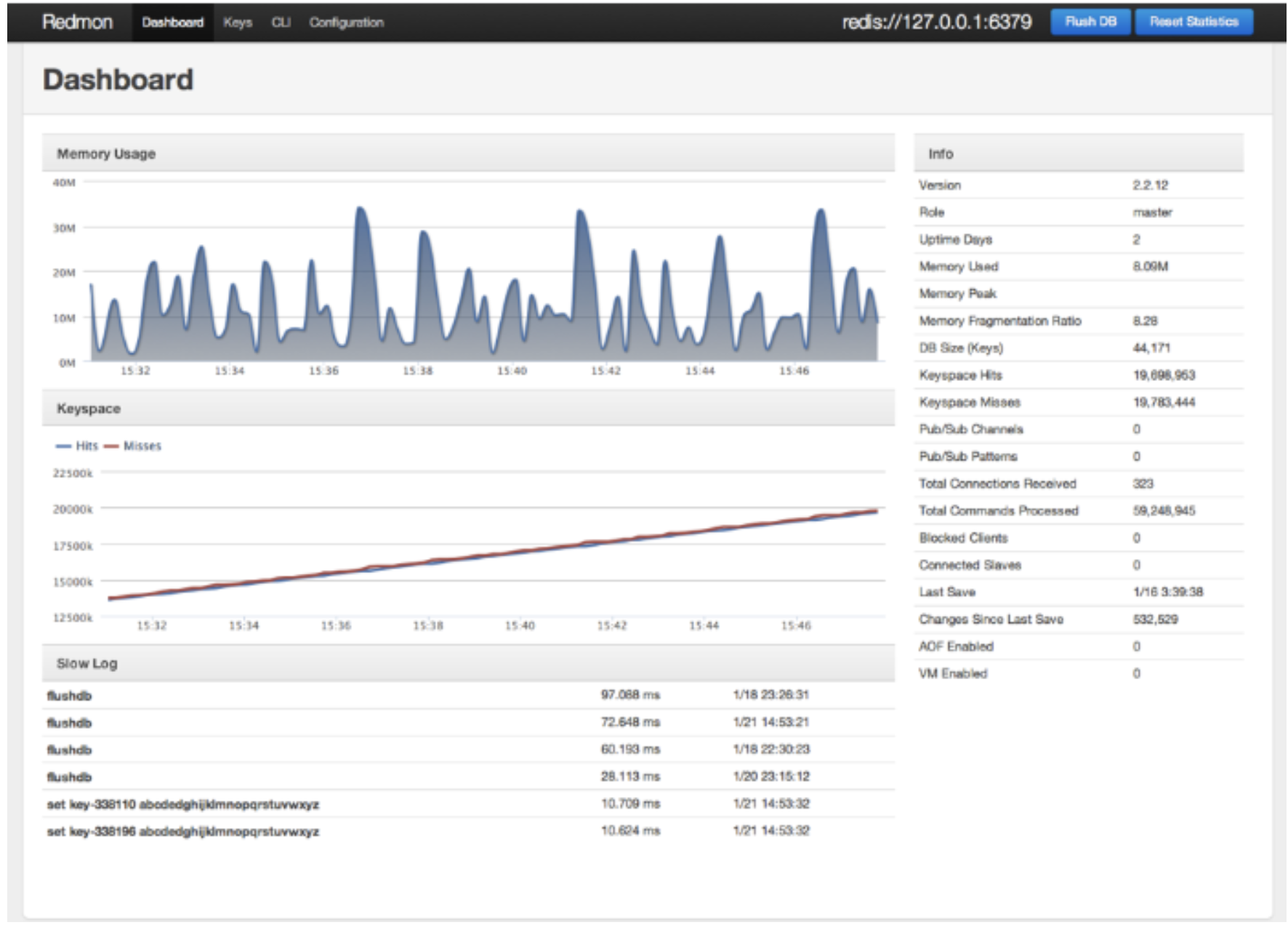Click the Uptime Days label
1288x925 pixels.
pos(955,239)
